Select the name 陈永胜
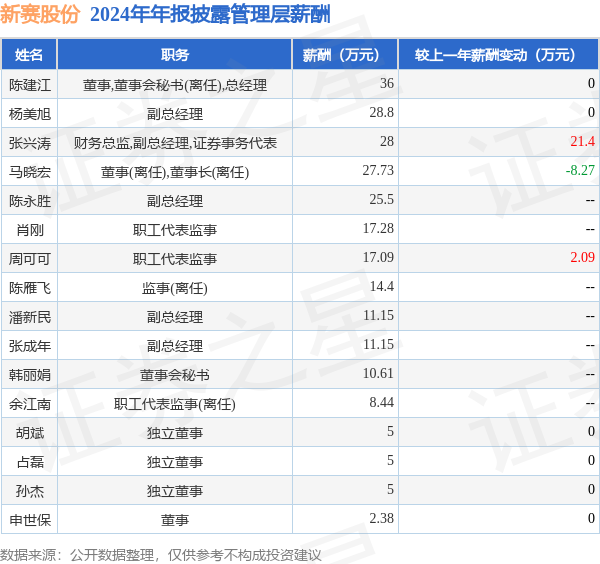The width and height of the screenshot is (600, 564). click(x=30, y=201)
